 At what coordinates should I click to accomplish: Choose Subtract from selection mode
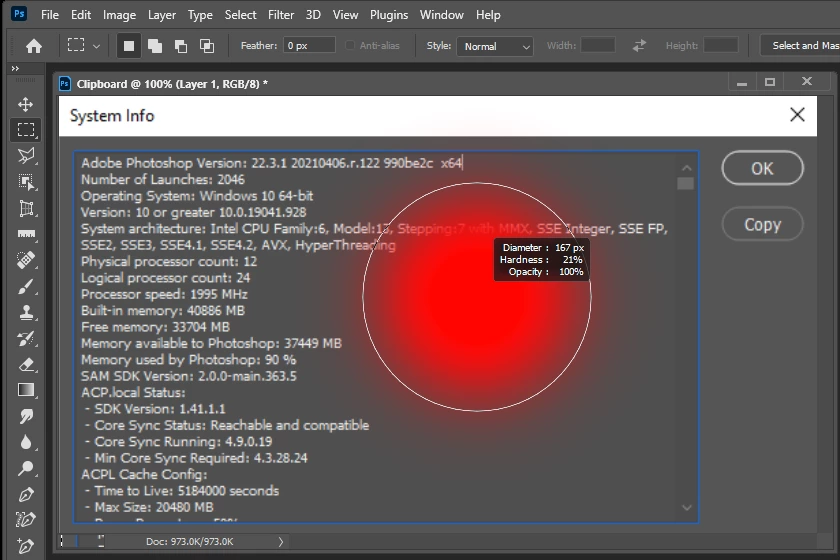click(x=181, y=46)
